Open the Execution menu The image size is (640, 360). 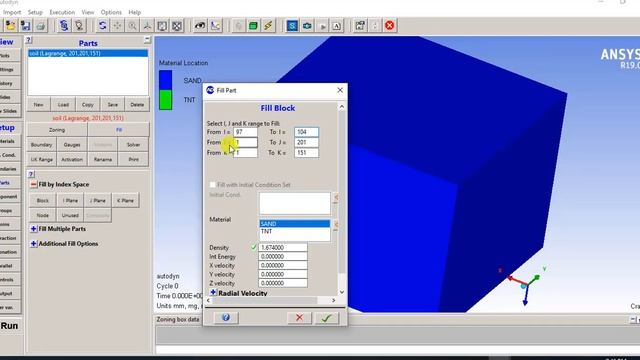pos(62,12)
